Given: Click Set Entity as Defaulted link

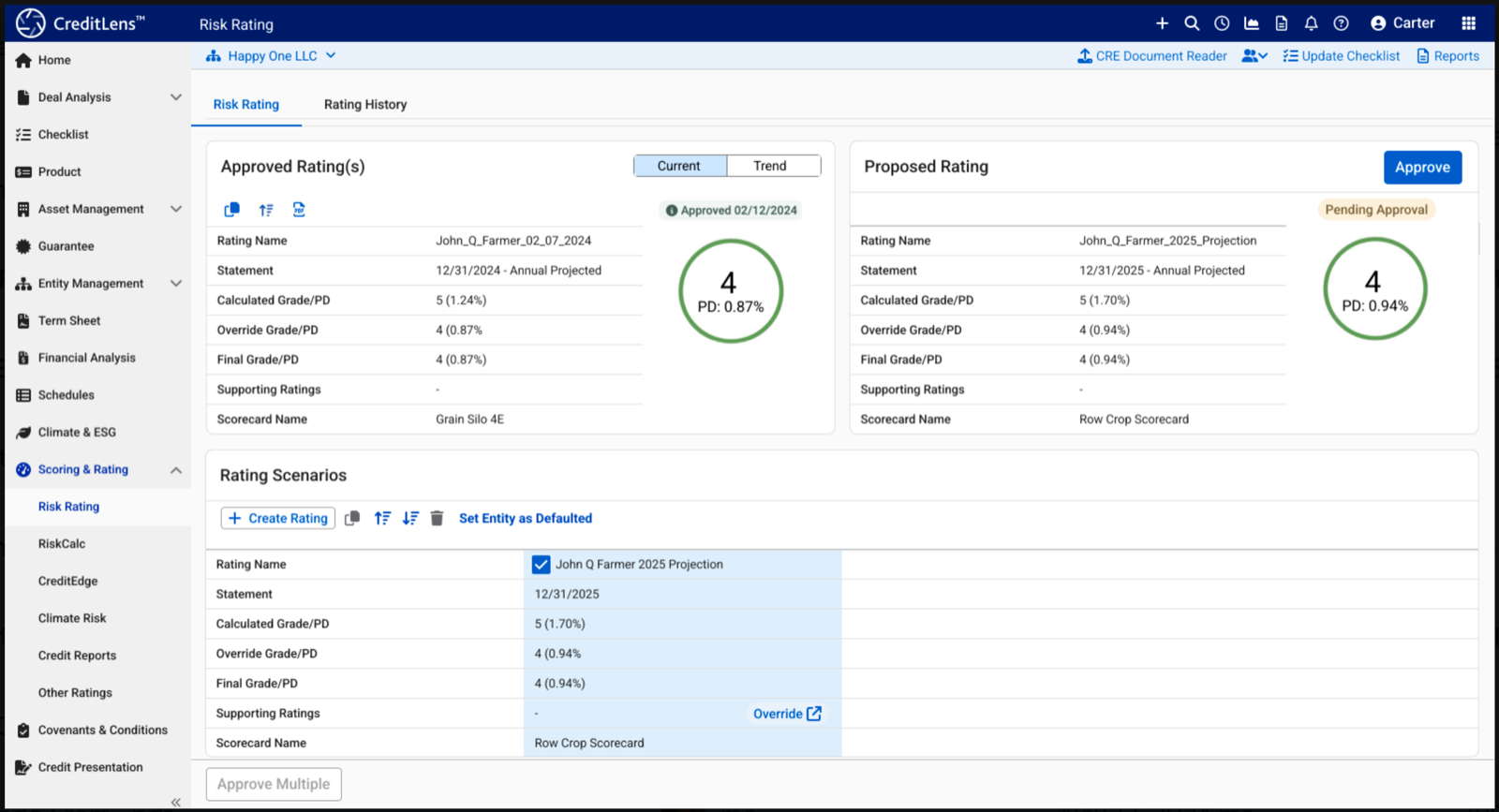Looking at the screenshot, I should click(526, 518).
